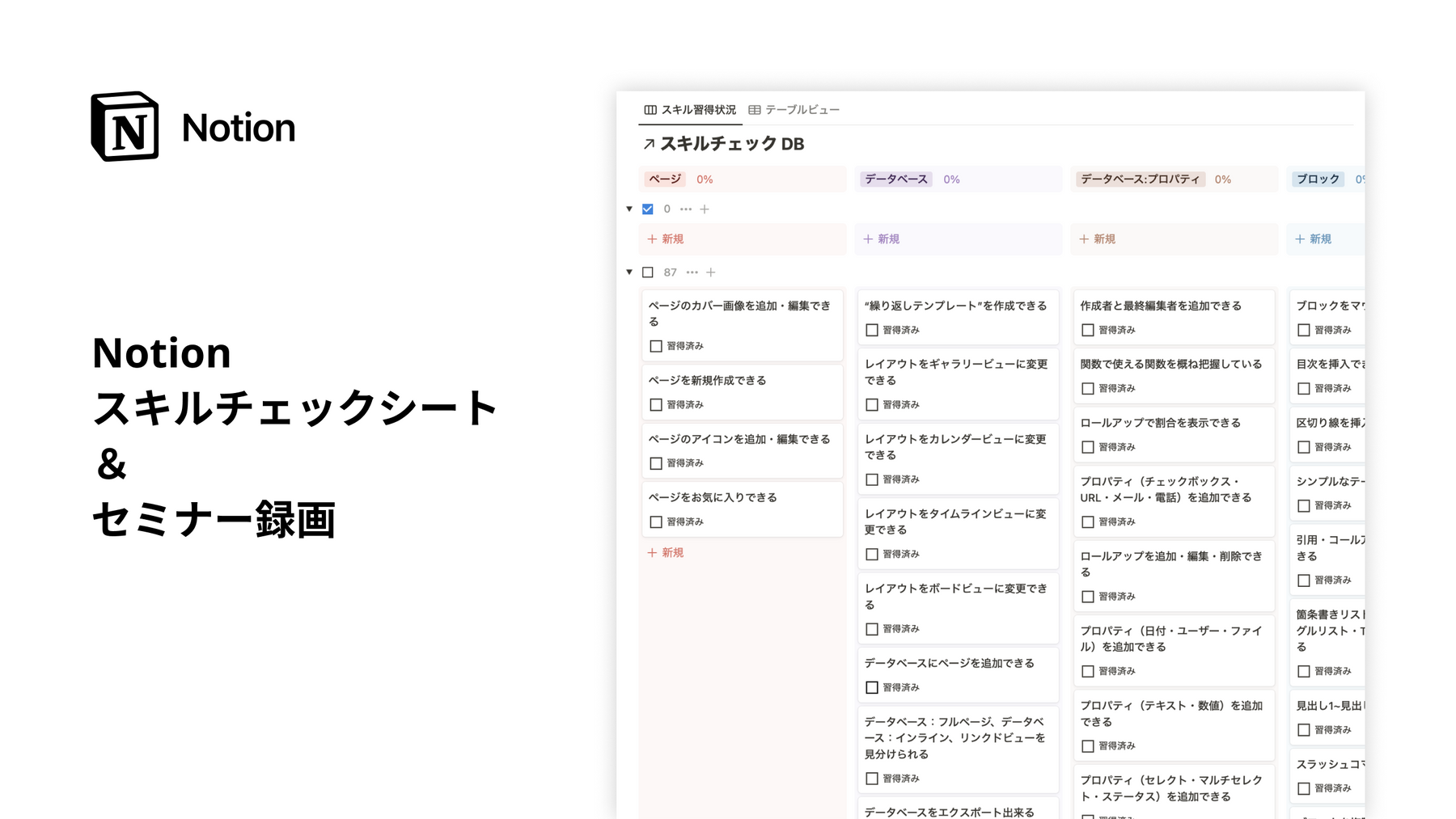Open card レイアウトをギャラリービューに変更できる
Image resolution: width=1456 pixels, height=819 pixels.
point(958,383)
